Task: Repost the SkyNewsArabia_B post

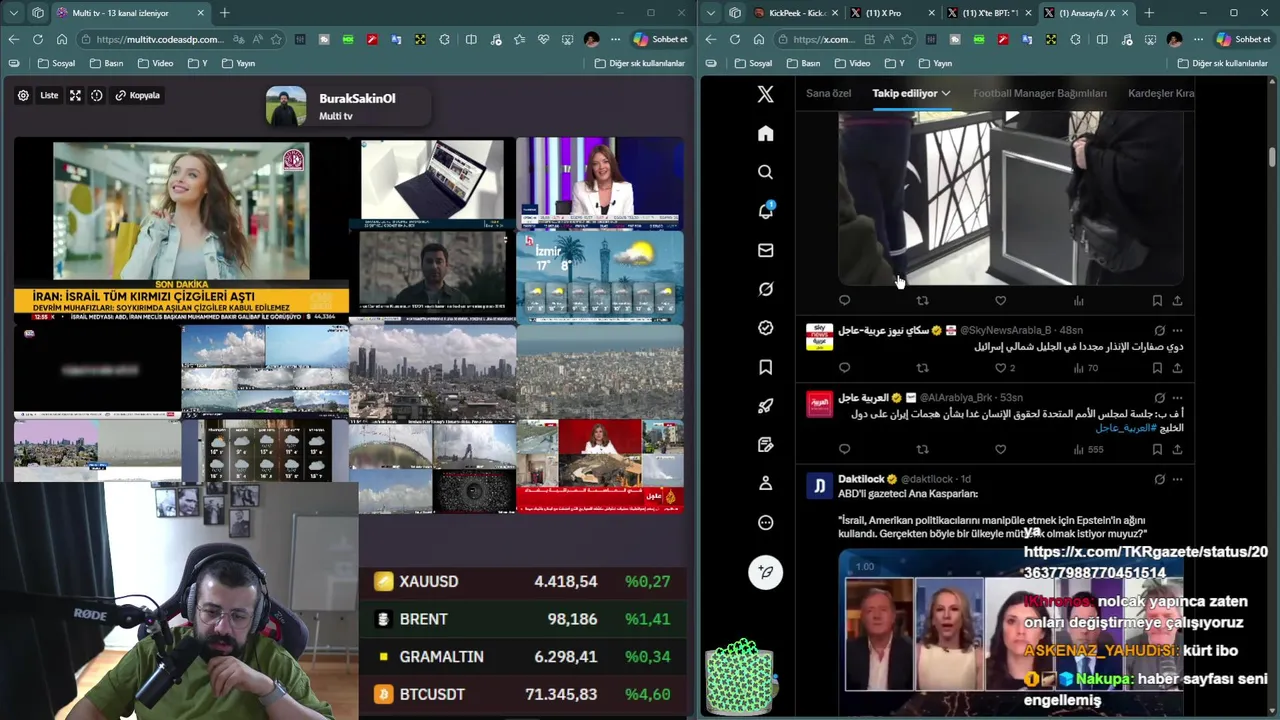Action: (x=922, y=368)
